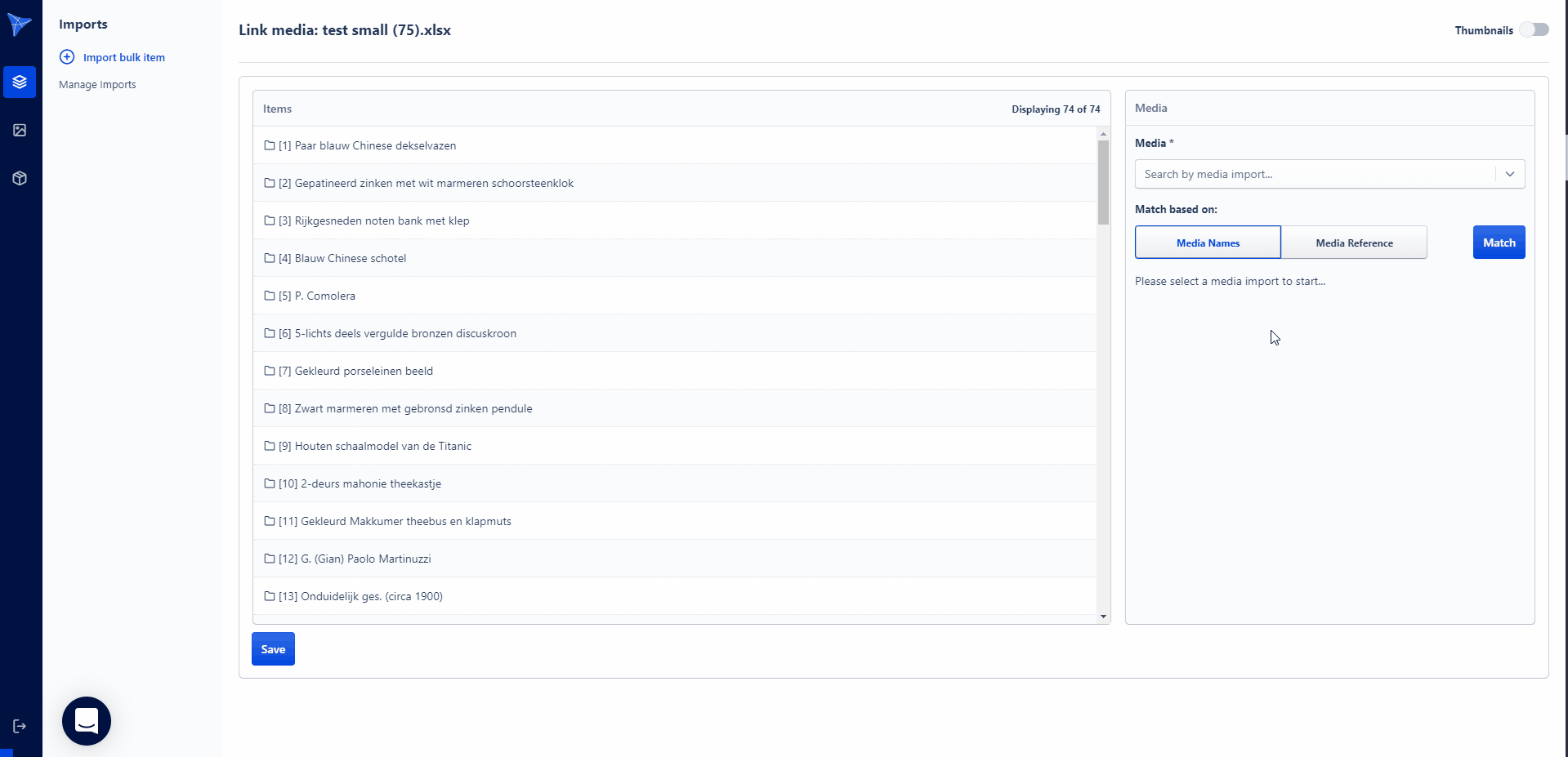Screen dimensions: 1568x757
Task: Click the items list scrollbar thumb
Action: (x=1103, y=182)
